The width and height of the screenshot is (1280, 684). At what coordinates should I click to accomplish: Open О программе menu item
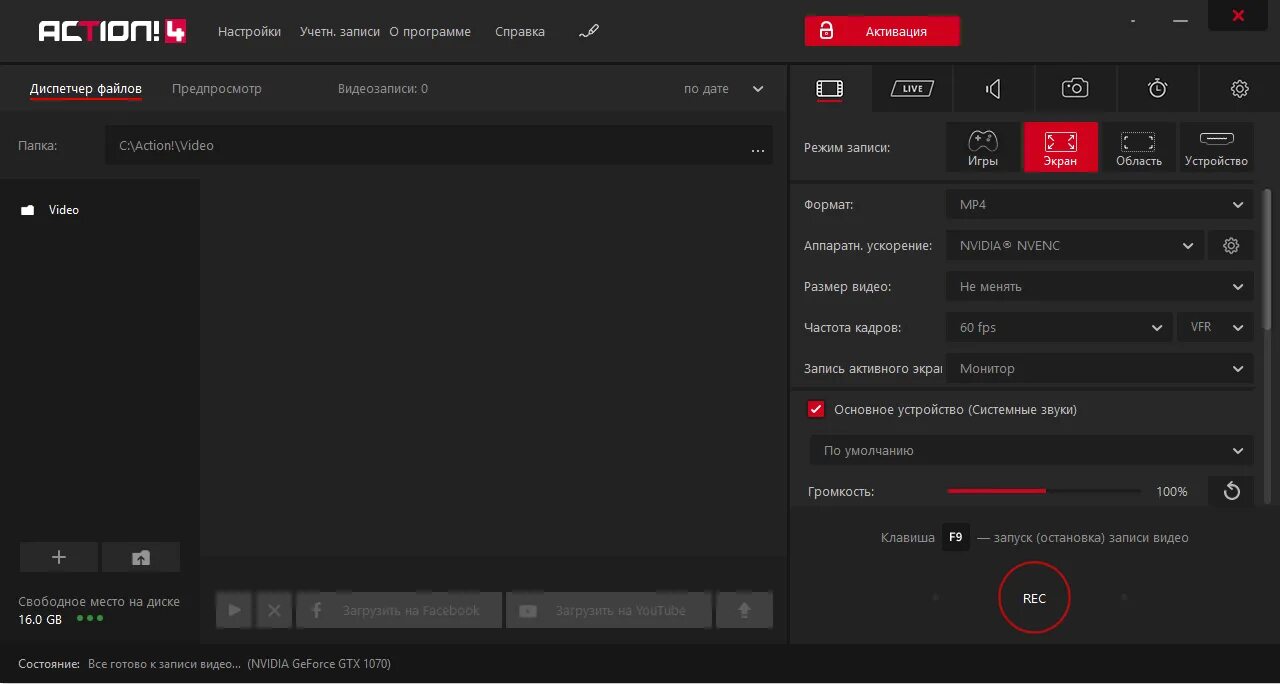click(x=430, y=31)
